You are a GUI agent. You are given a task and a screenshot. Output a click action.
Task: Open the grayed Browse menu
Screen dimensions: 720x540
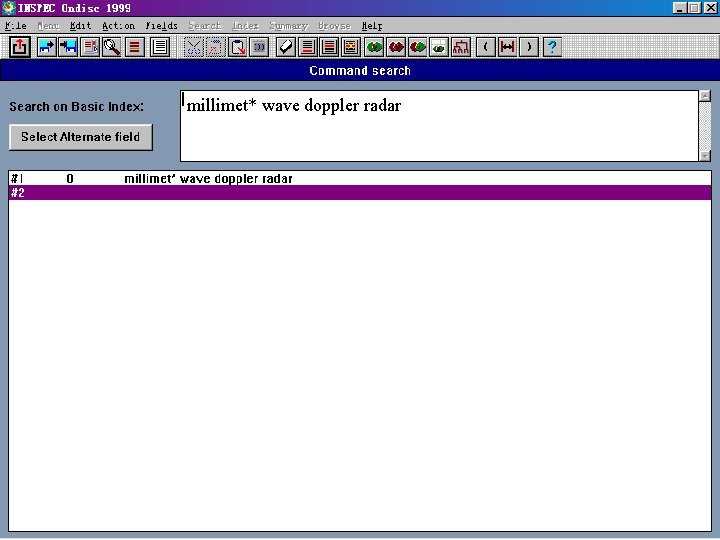point(334,26)
